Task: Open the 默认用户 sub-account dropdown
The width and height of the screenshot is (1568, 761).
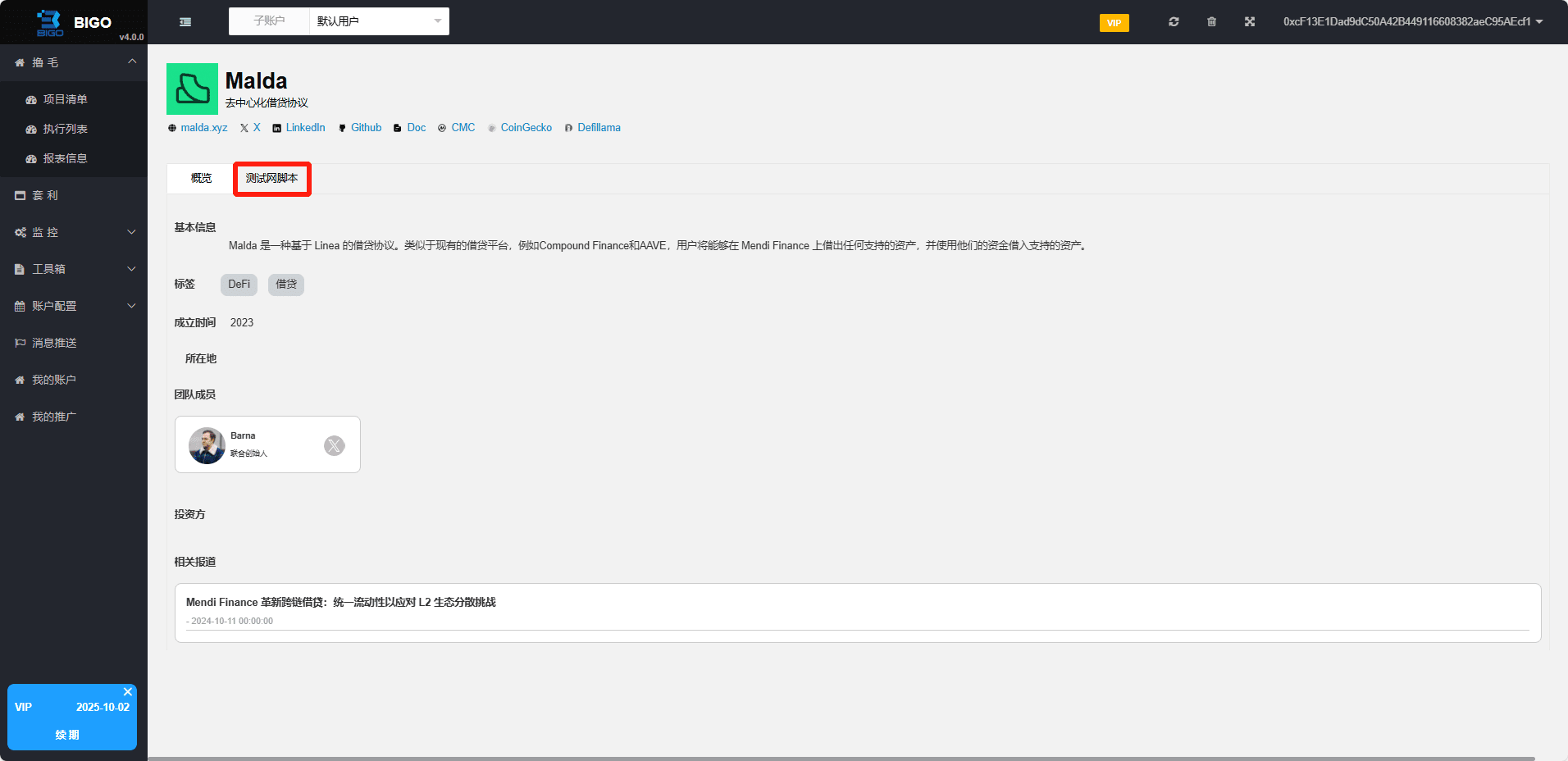Action: coord(379,21)
